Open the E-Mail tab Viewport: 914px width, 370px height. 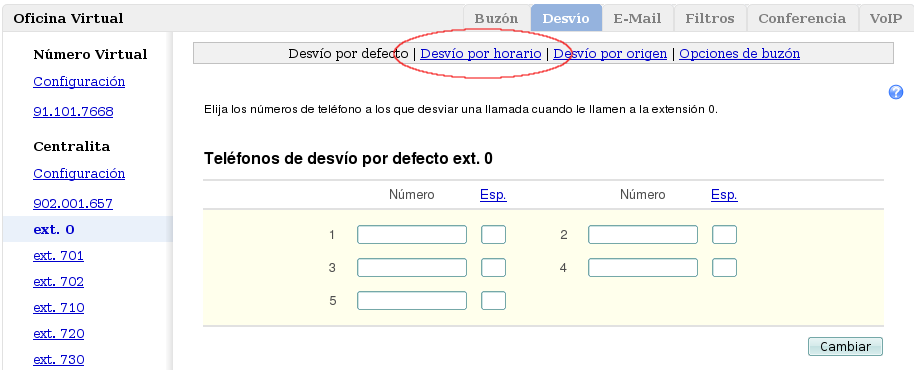(638, 18)
